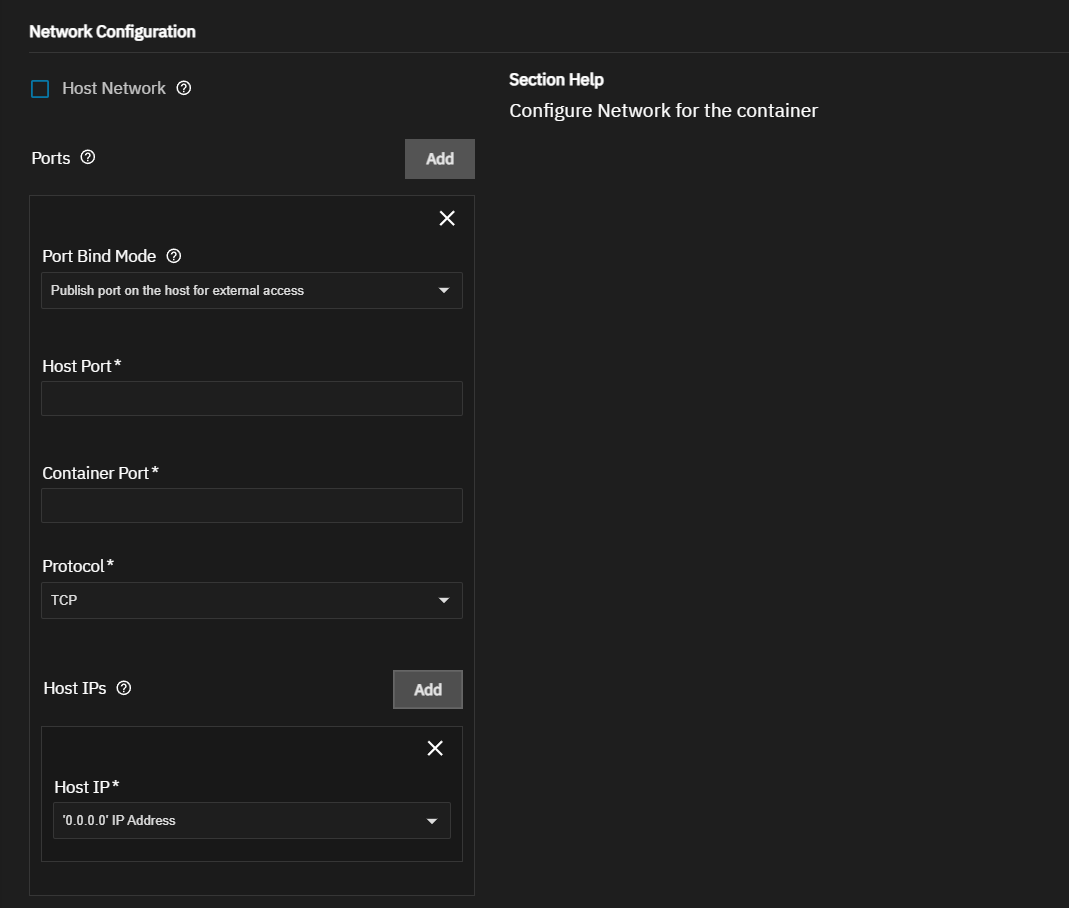Show help tooltip next to Ports
Screen dimensions: 1069x908
[88, 157]
